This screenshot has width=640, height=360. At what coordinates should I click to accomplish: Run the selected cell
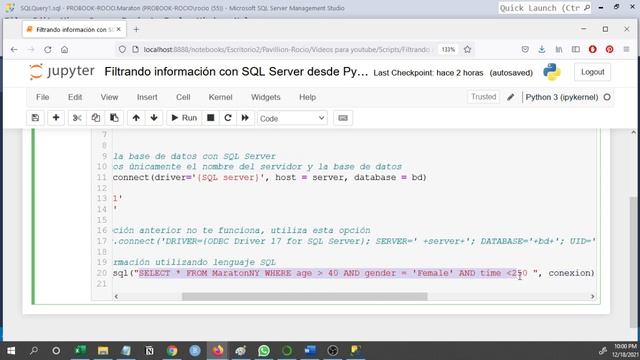184,118
